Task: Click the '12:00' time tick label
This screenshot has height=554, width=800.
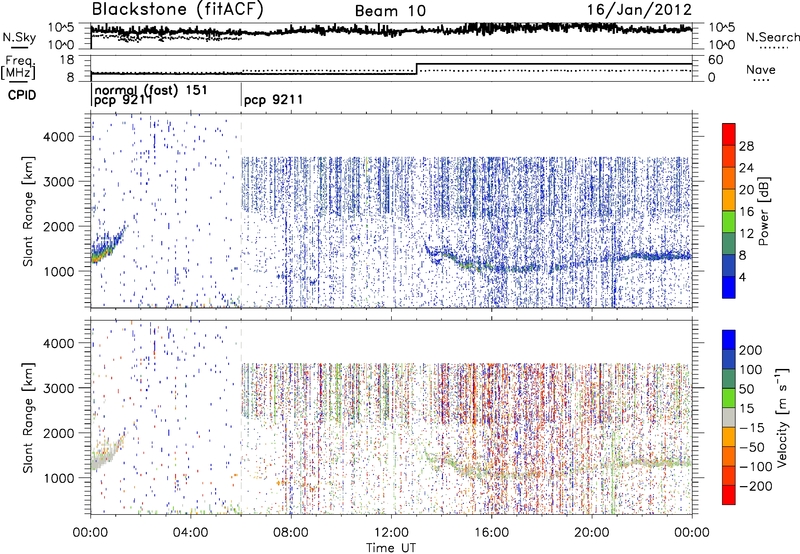Action: tap(391, 533)
